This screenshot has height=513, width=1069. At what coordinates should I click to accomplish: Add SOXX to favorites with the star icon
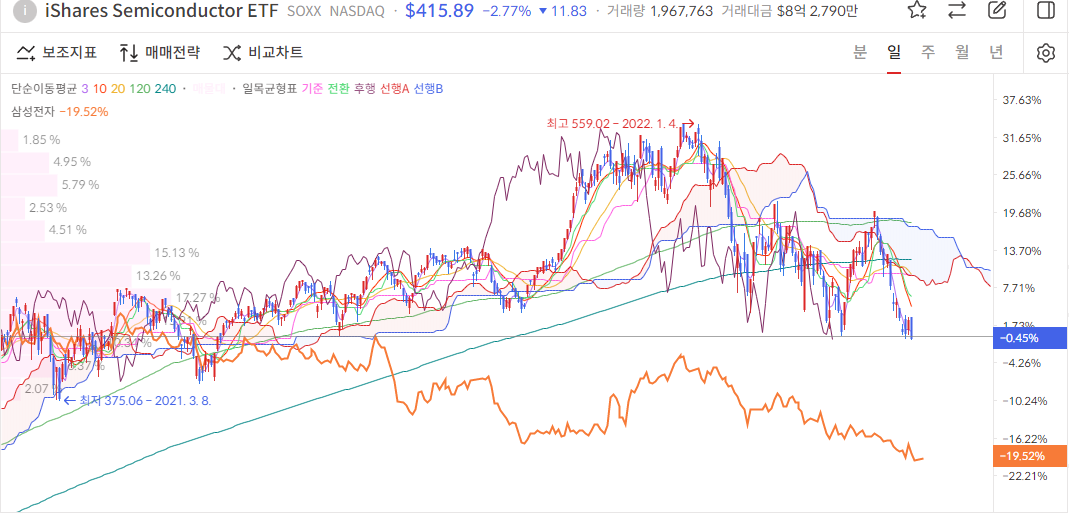click(x=918, y=10)
